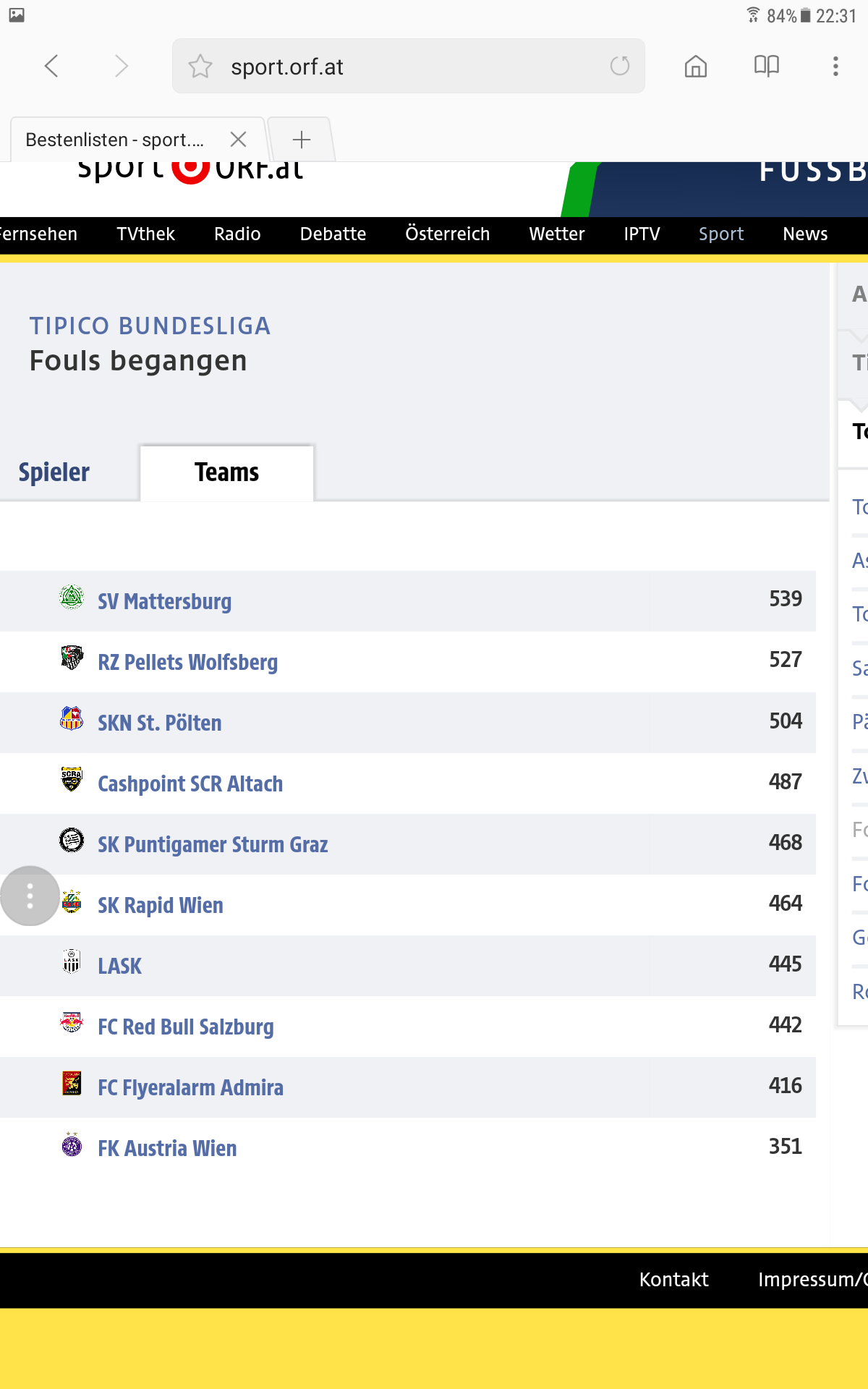Open FC Red Bull Salzburg link
The width and height of the screenshot is (868, 1389).
(x=186, y=1027)
